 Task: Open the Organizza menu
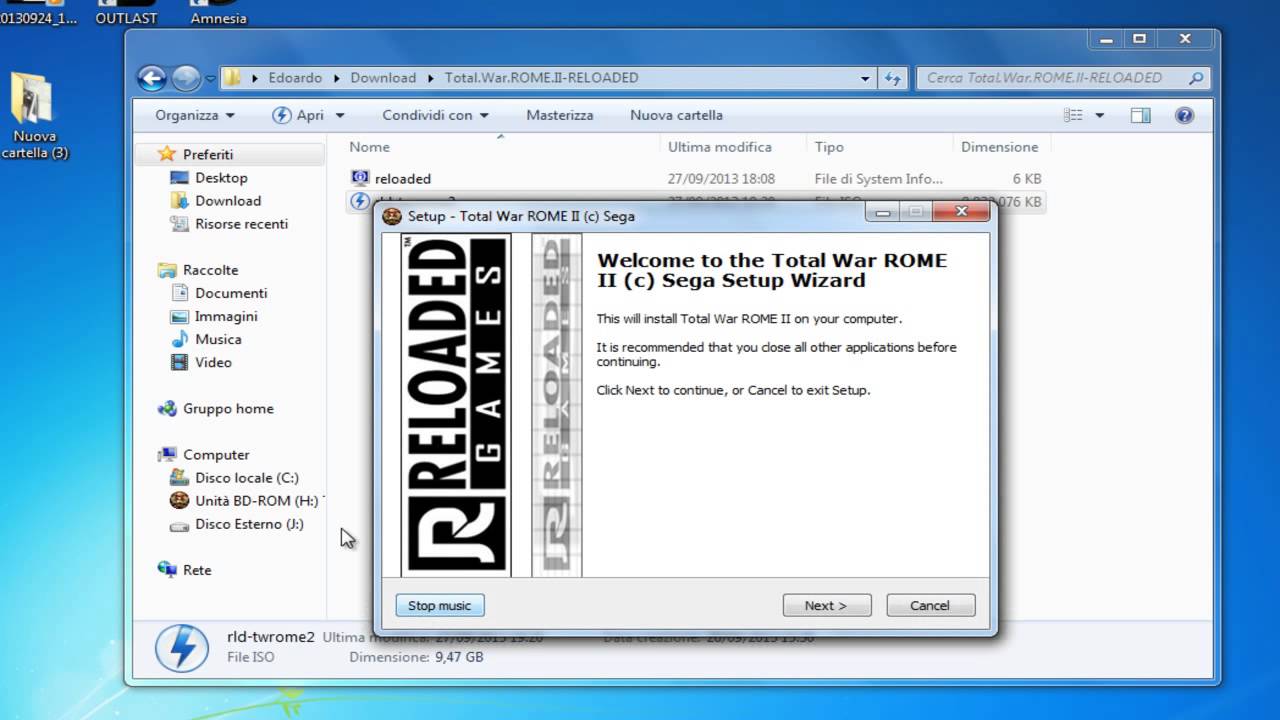[x=195, y=115]
